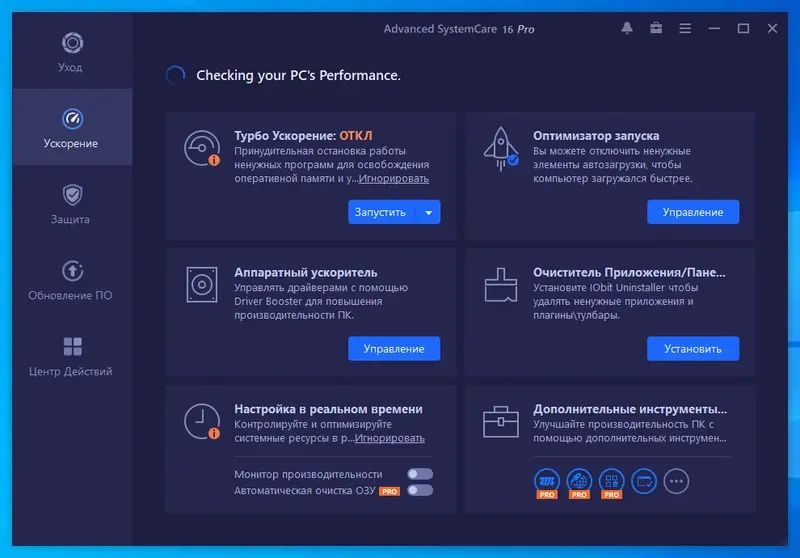Image resolution: width=800 pixels, height=558 pixels.
Task: Click Управление under Оптимизатор запуска
Action: (693, 212)
